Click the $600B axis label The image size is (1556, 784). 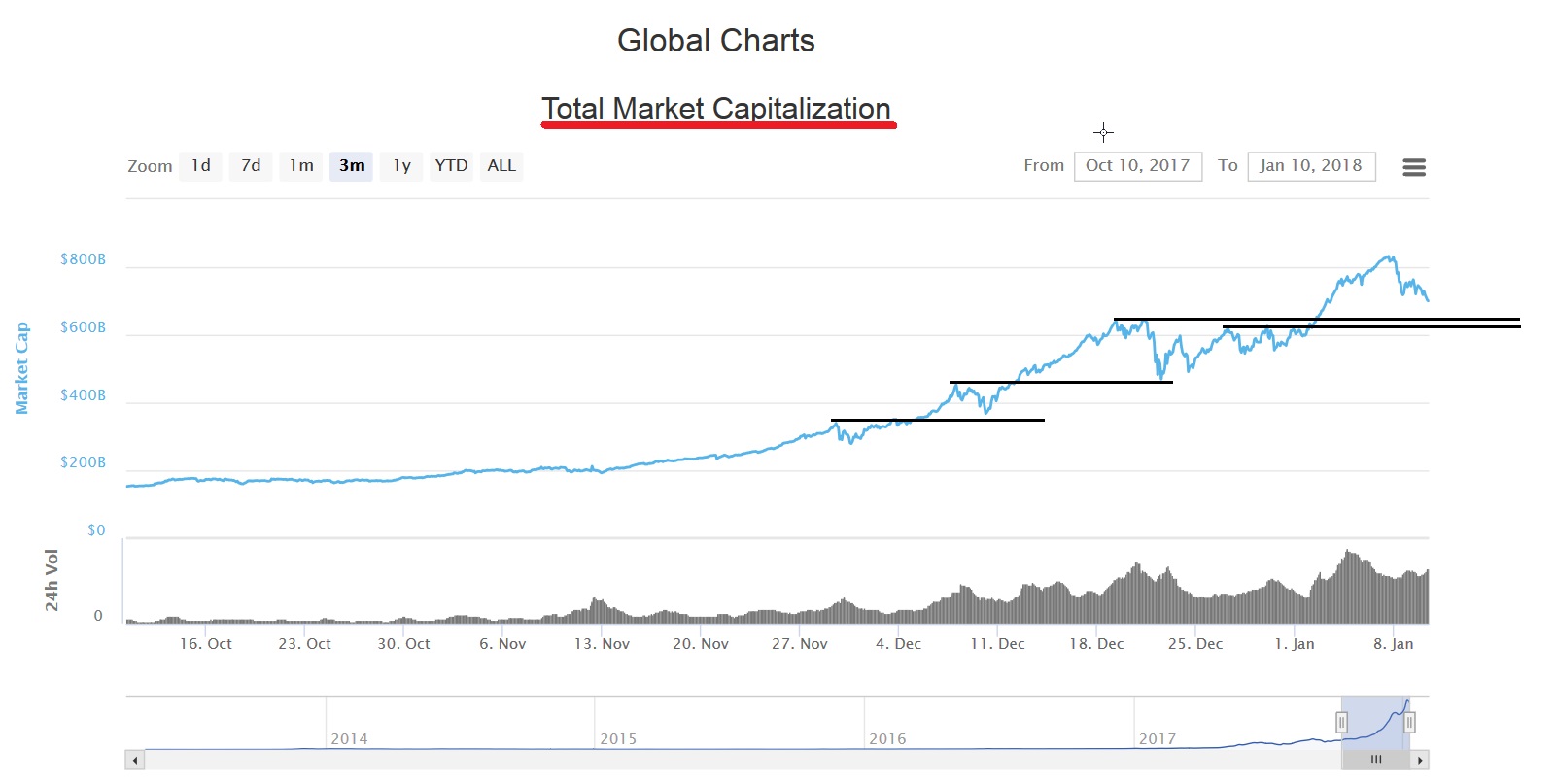83,327
